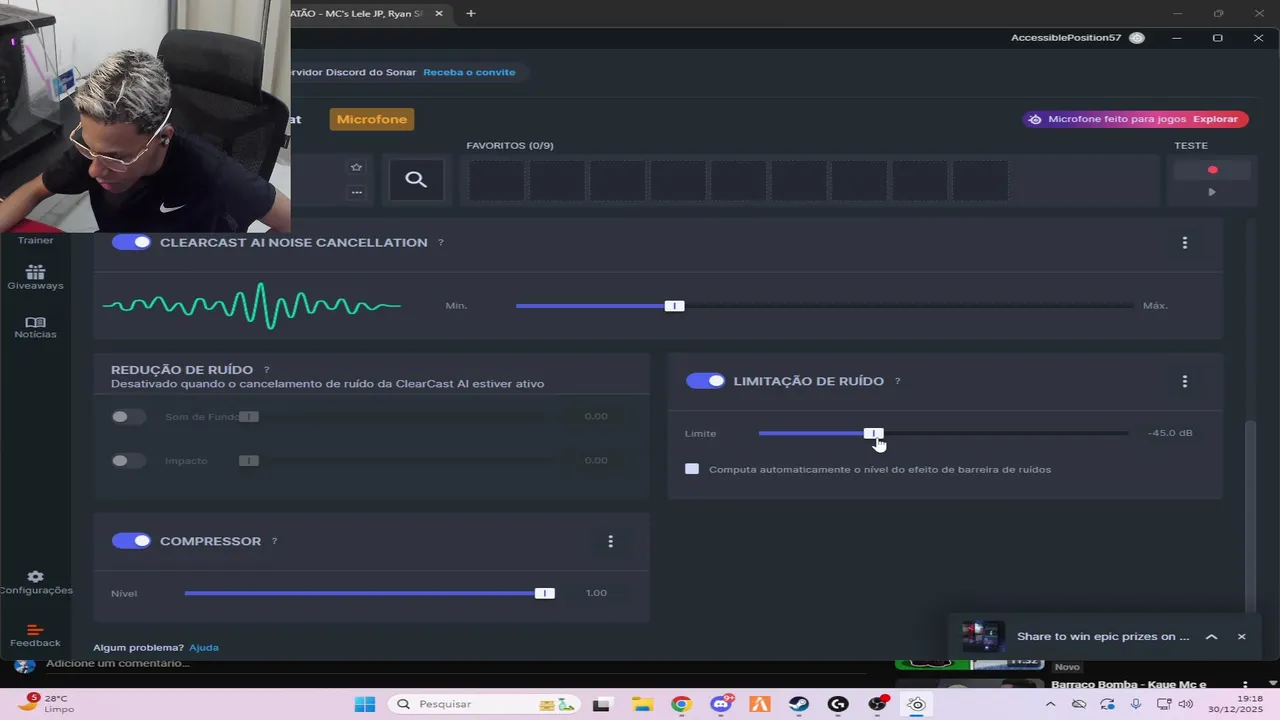Close the MC's Lele JP browser tab

pyautogui.click(x=439, y=13)
